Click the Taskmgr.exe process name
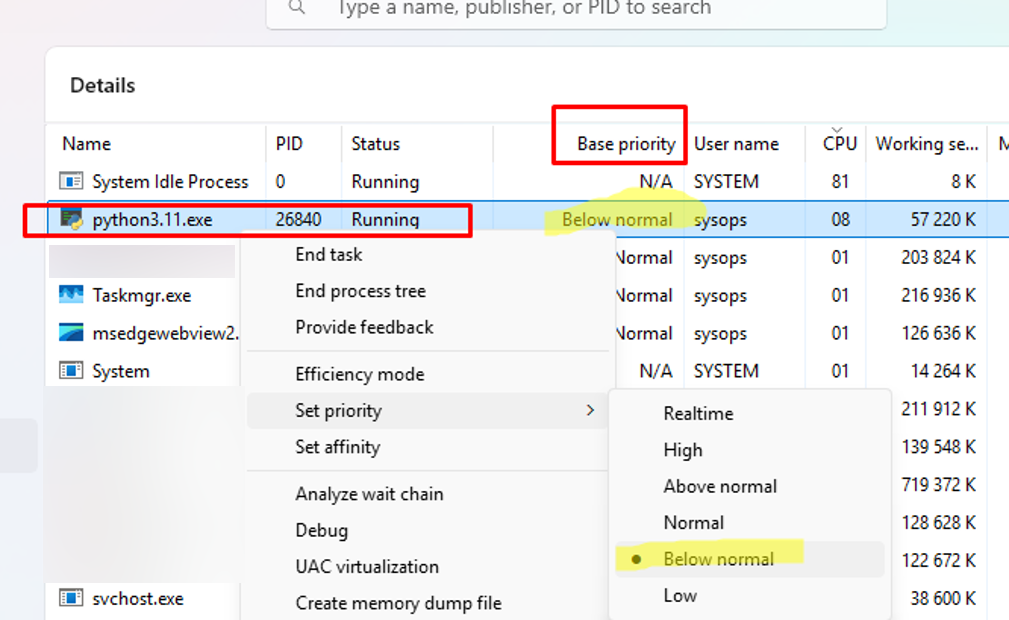Image resolution: width=1009 pixels, height=620 pixels. tap(142, 296)
